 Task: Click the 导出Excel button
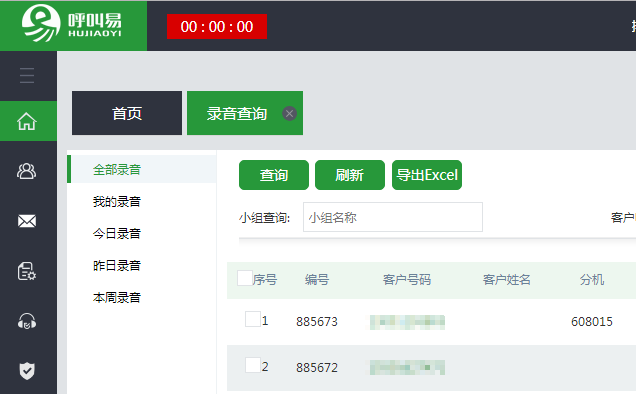click(x=427, y=175)
